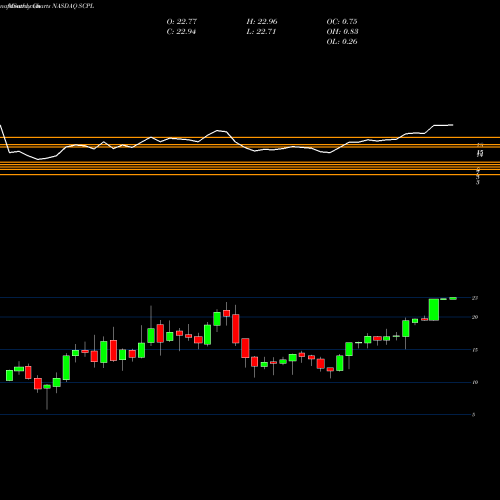Select the close value C: 22.94

click(181, 32)
